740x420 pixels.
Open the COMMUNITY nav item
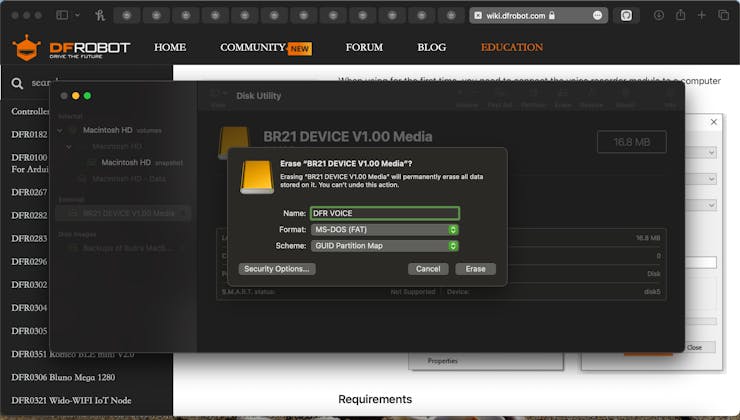(252, 47)
